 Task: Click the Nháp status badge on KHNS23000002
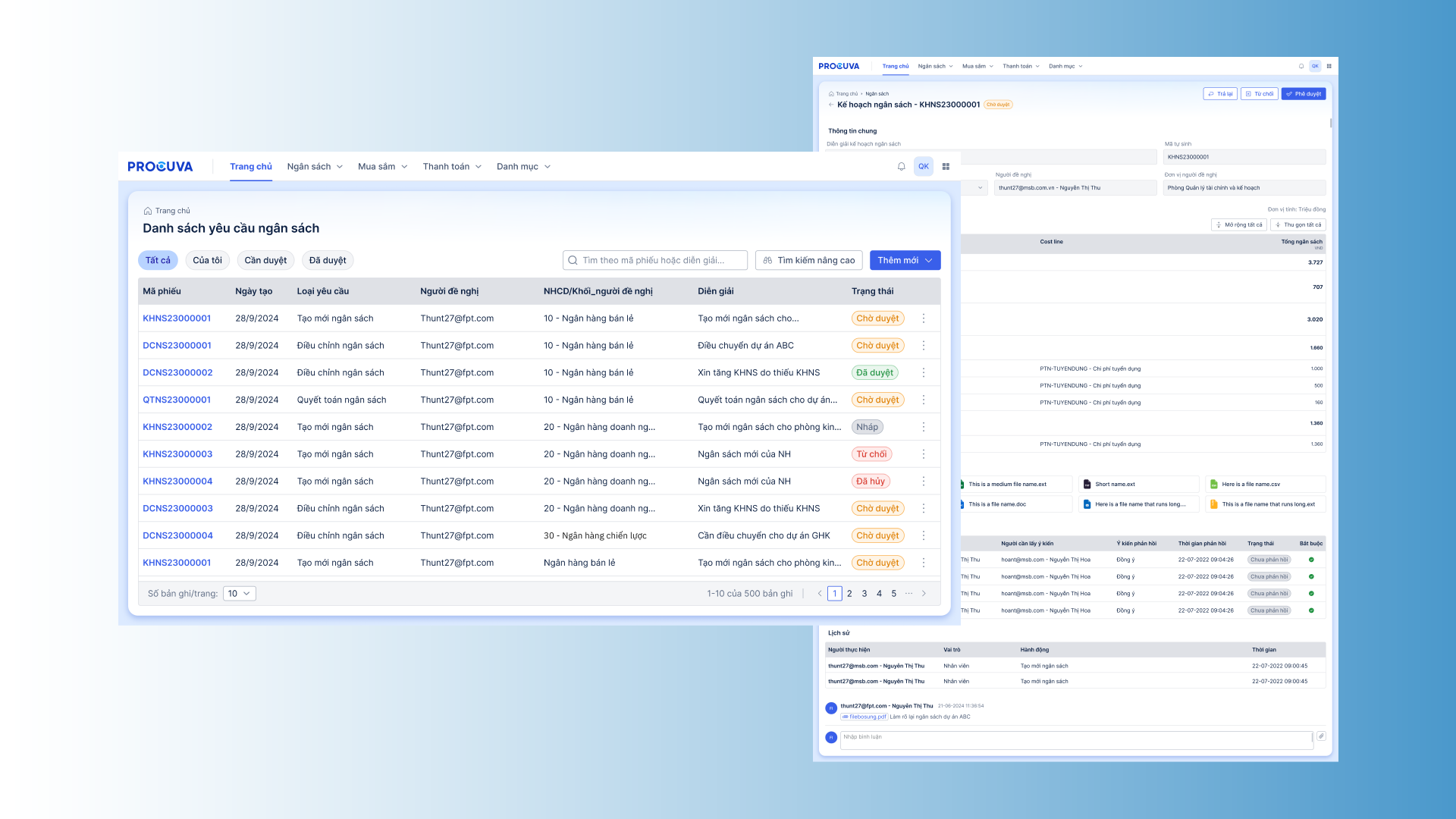click(868, 427)
